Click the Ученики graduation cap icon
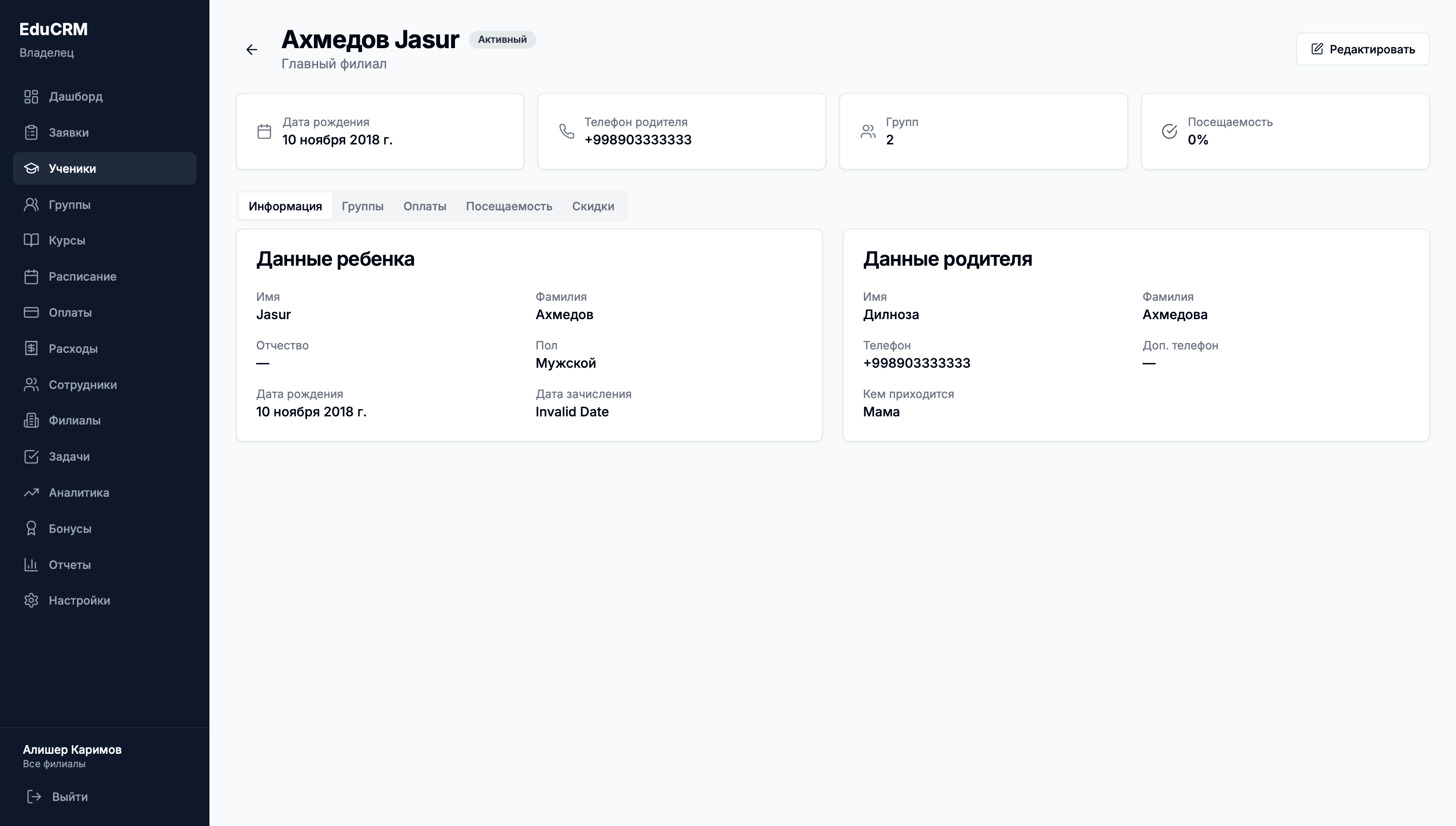Image resolution: width=1456 pixels, height=826 pixels. point(31,168)
